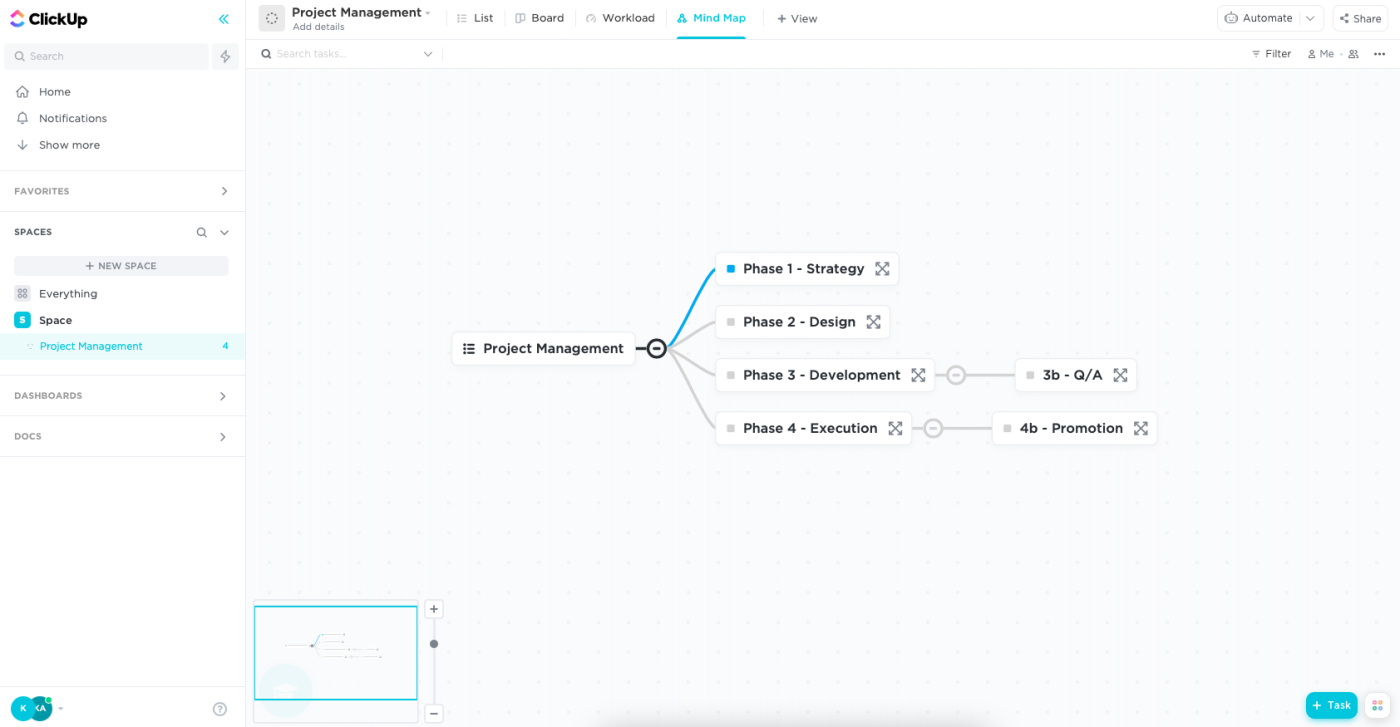Click the Everything grid icon

coord(22,293)
